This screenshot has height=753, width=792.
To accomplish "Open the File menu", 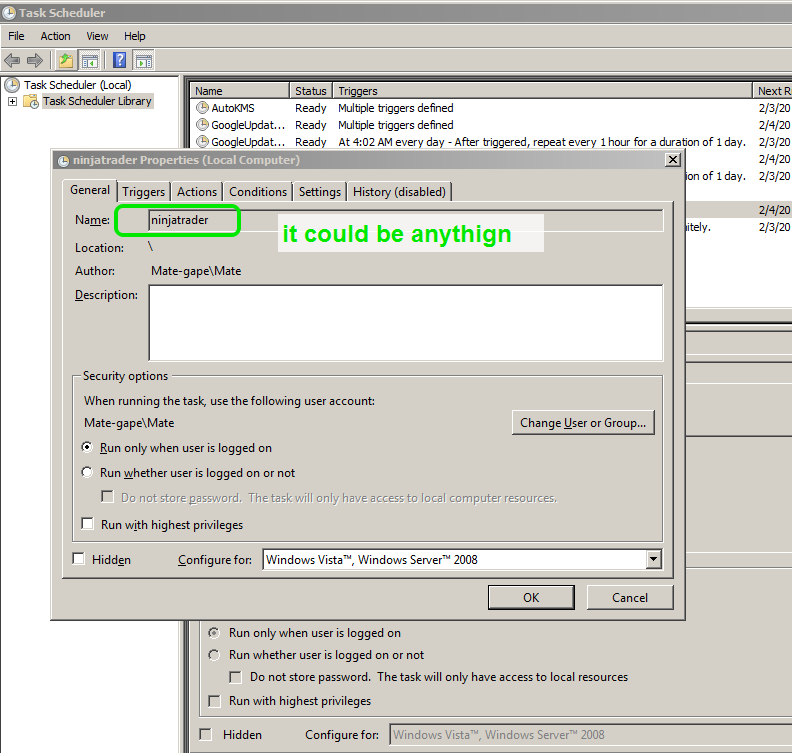I will (x=16, y=36).
